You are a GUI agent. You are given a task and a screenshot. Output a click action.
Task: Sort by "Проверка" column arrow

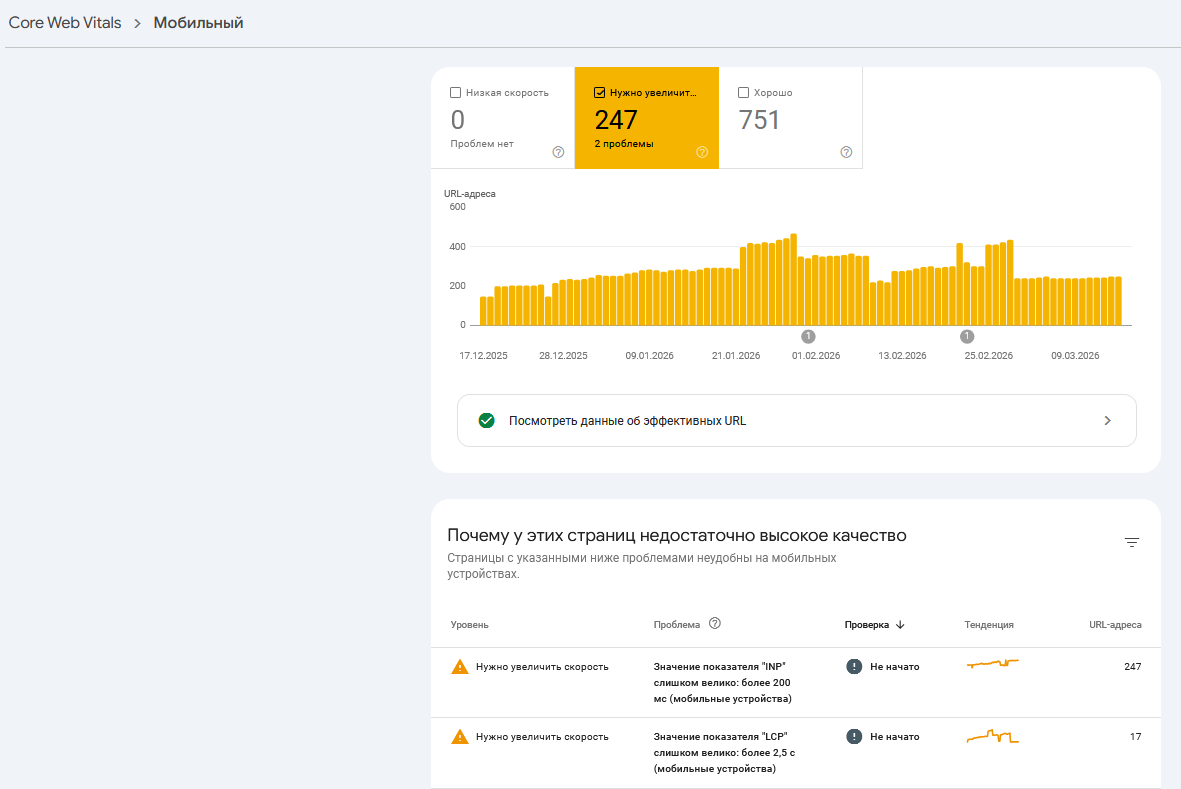tap(900, 625)
